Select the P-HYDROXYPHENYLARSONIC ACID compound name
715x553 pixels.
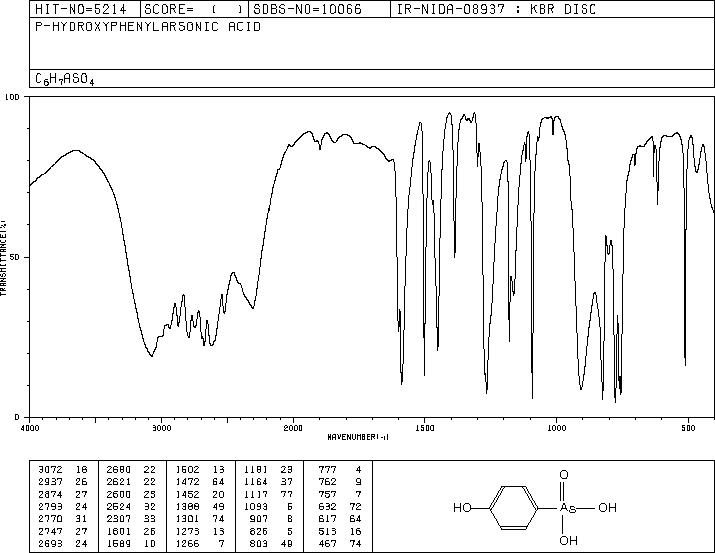[148, 27]
